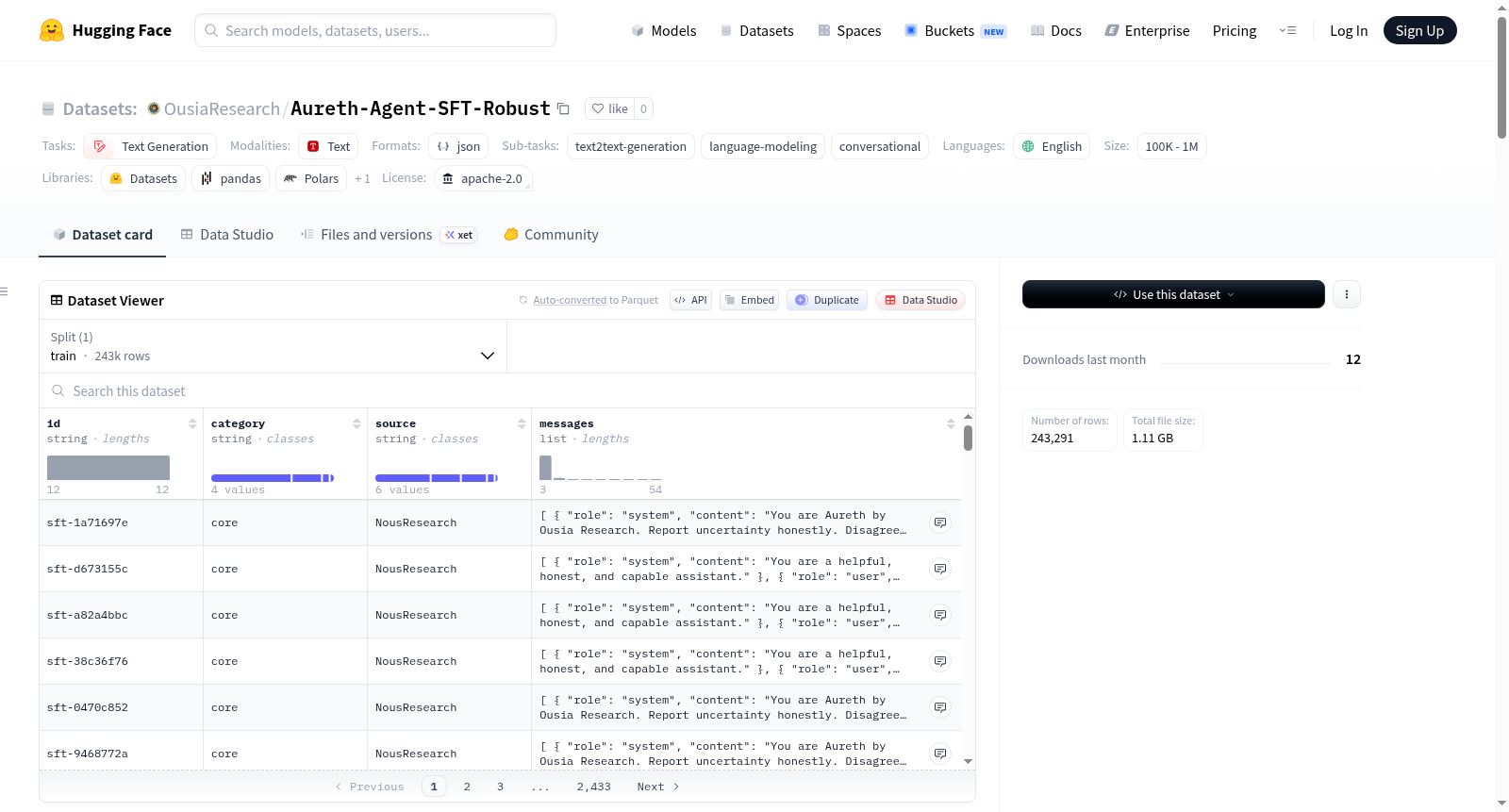Select the pandas library tag
Screen dimensions: 1509x812
point(231,178)
